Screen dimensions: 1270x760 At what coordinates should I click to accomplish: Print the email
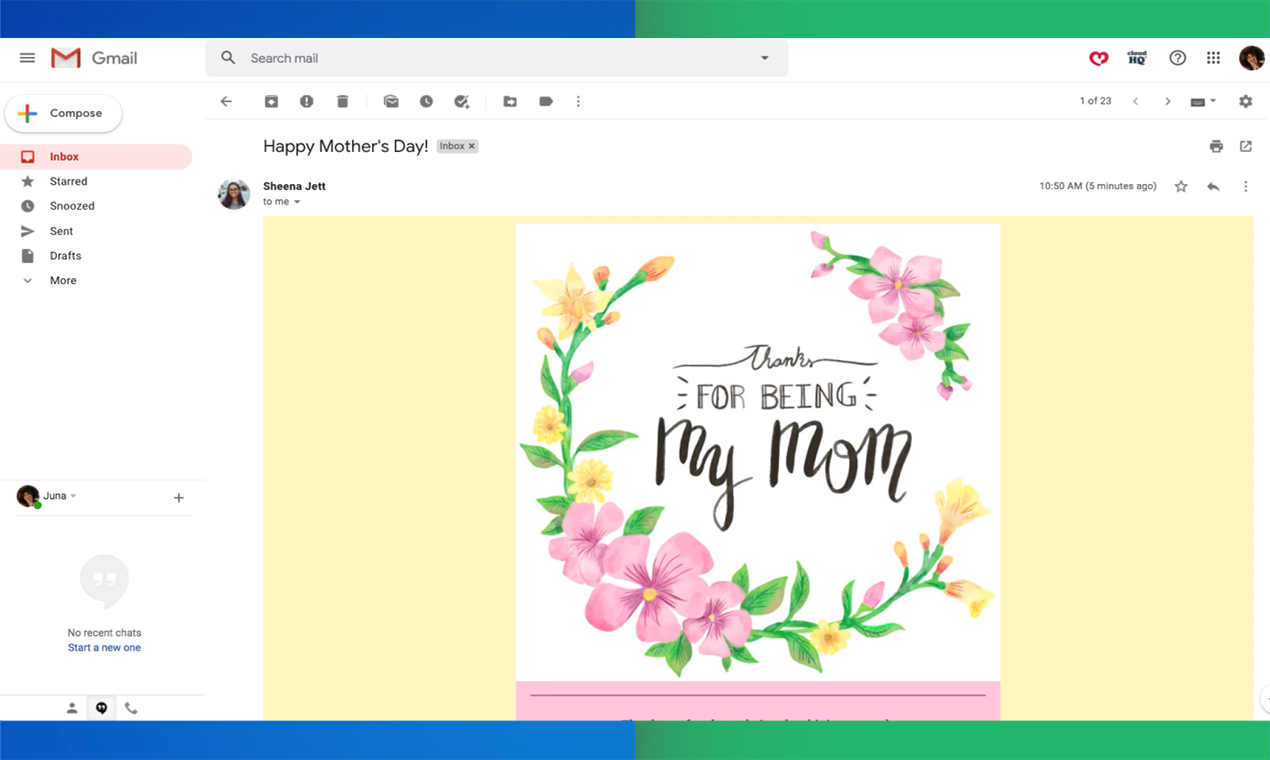click(1216, 146)
